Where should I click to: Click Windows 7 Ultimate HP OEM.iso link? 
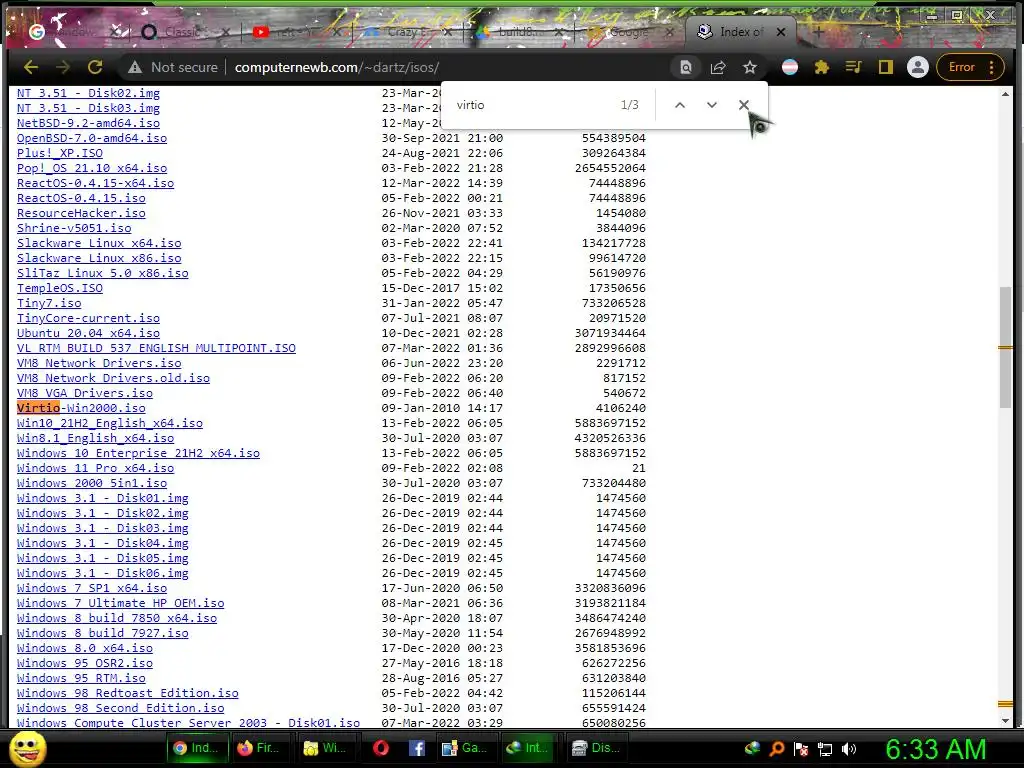[x=121, y=603]
